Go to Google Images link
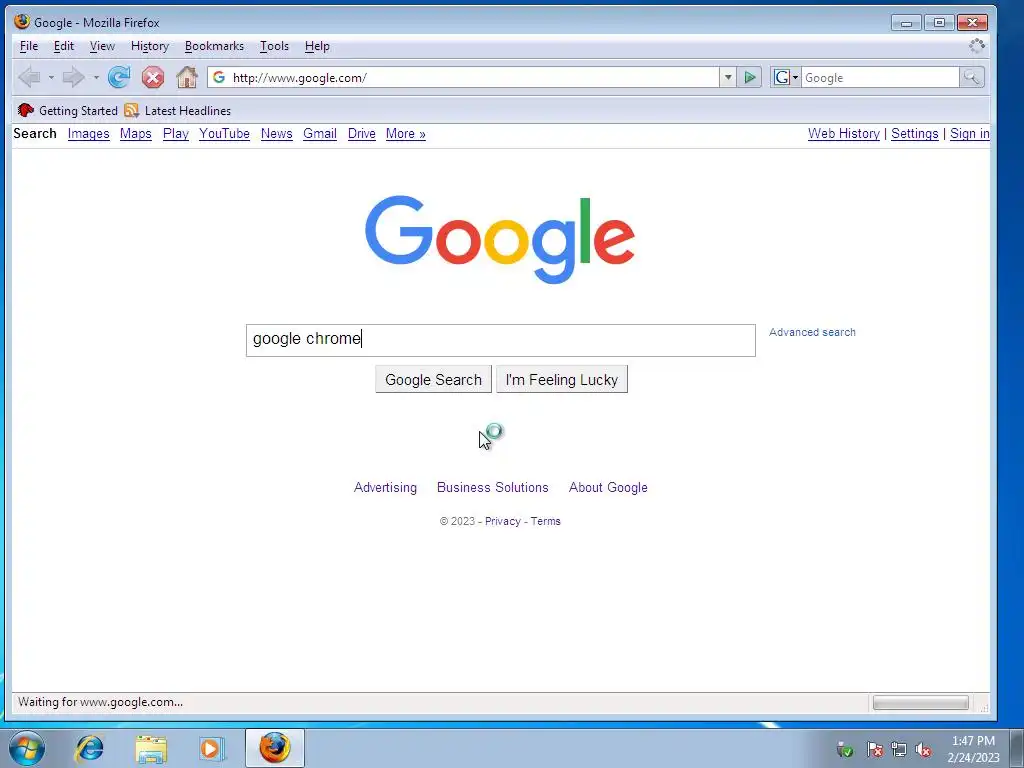 coord(88,133)
